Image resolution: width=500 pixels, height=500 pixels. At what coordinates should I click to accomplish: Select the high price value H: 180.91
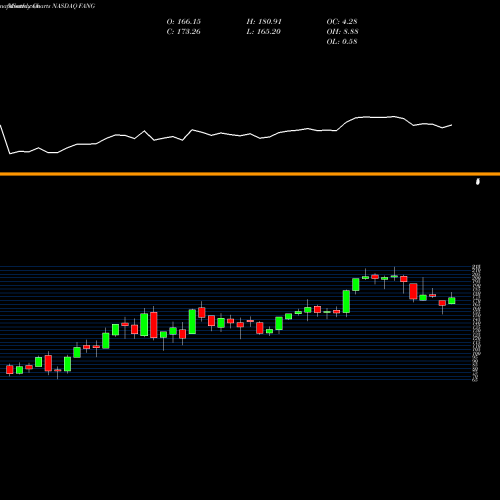(x=264, y=22)
